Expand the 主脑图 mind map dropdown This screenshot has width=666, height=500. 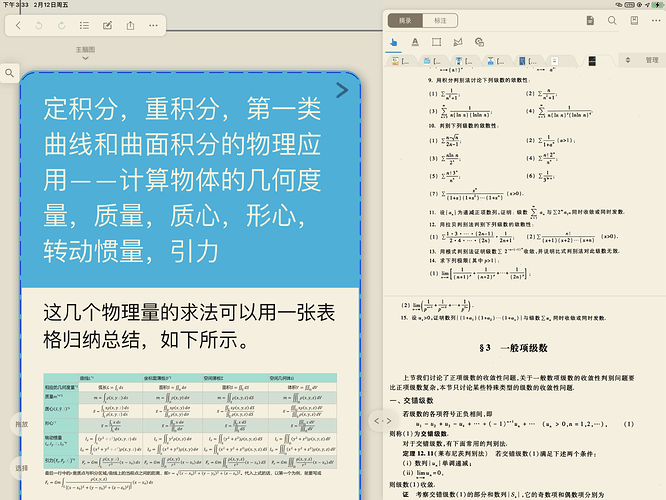[x=85, y=53]
